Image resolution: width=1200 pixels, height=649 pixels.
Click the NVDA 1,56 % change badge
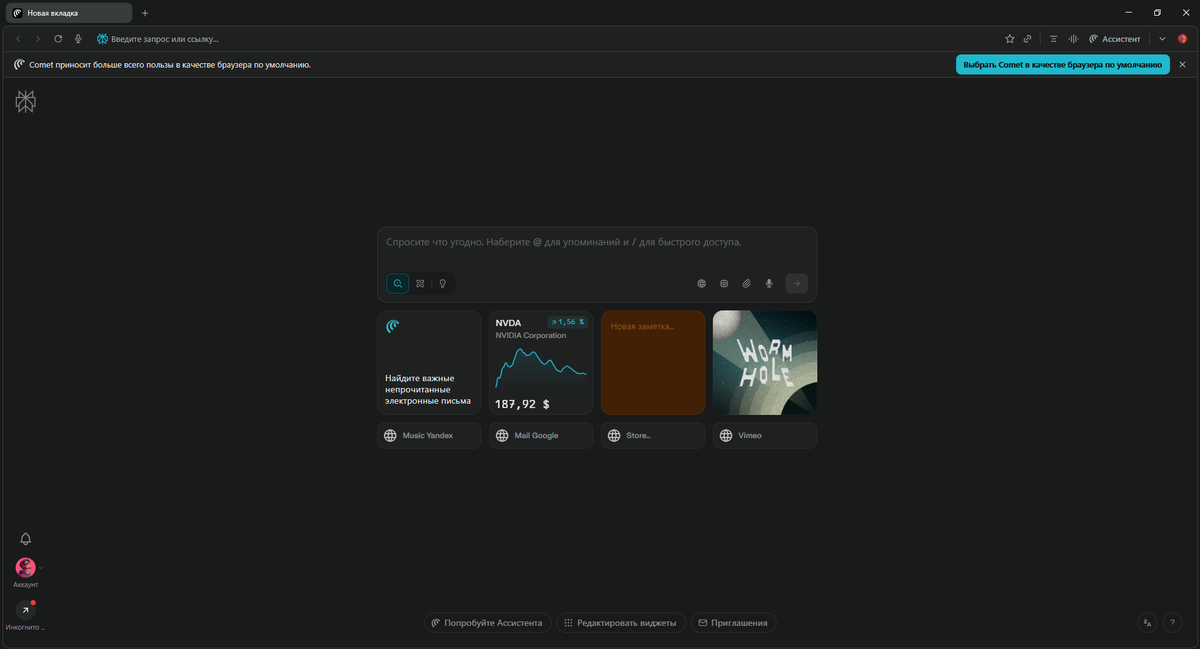pyautogui.click(x=566, y=322)
